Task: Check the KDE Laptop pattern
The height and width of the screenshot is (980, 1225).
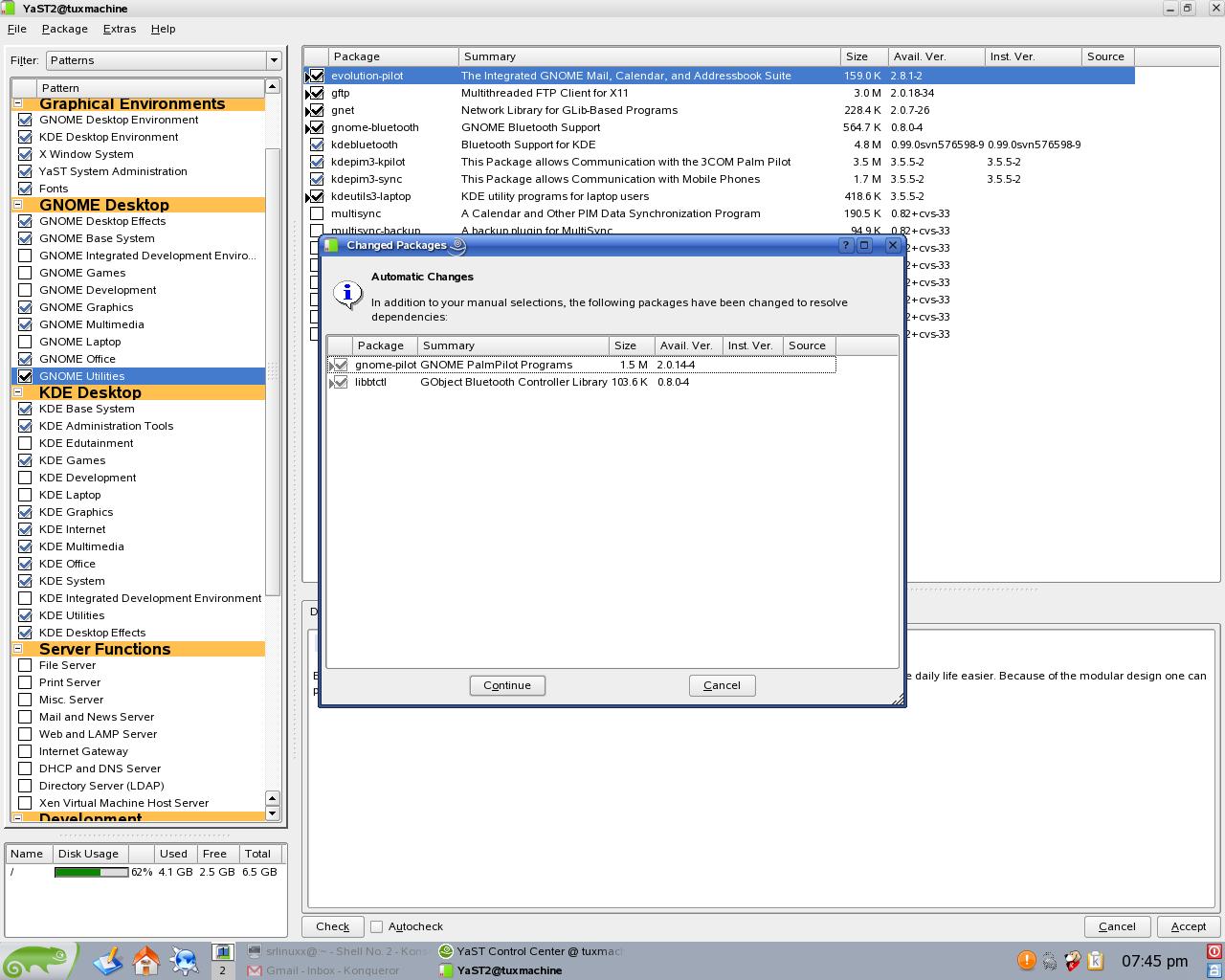Action: (25, 495)
